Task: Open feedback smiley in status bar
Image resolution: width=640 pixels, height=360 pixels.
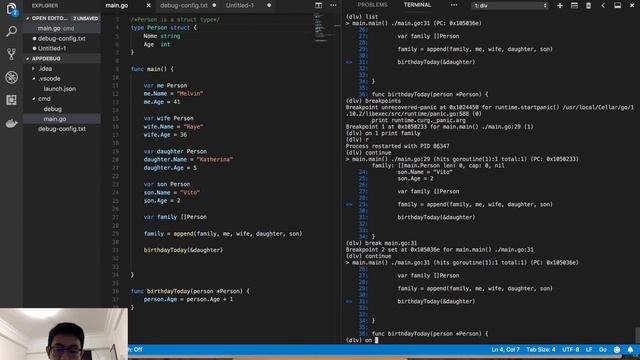Action: (x=617, y=350)
